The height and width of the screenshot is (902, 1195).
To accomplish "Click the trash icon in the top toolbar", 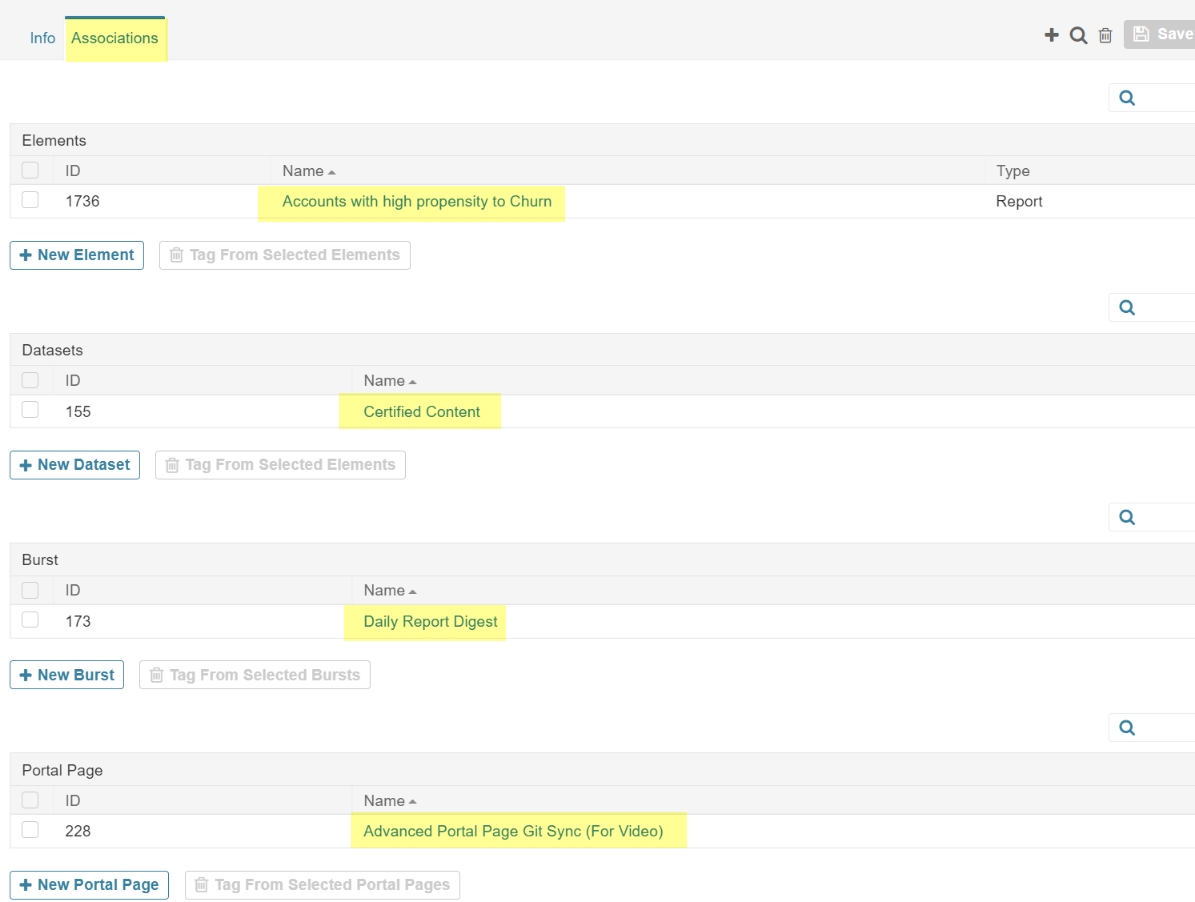I will 1105,35.
